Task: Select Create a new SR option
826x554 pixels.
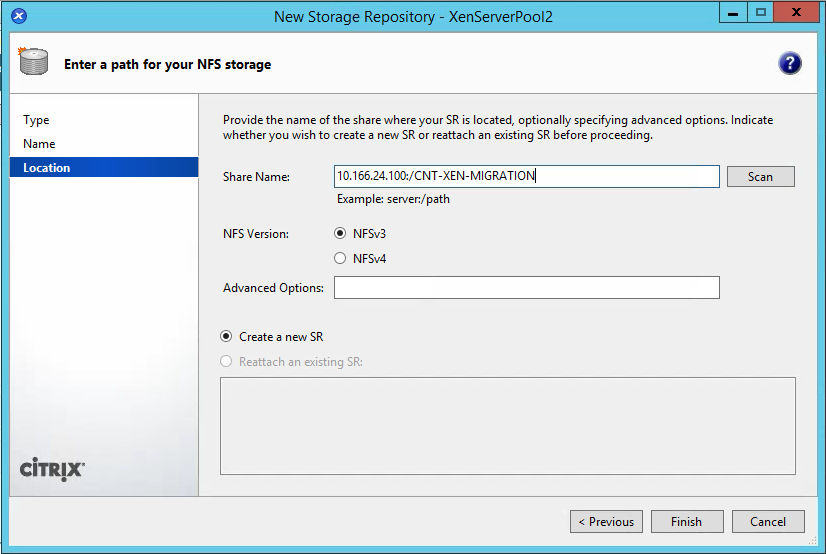Action: tap(226, 337)
